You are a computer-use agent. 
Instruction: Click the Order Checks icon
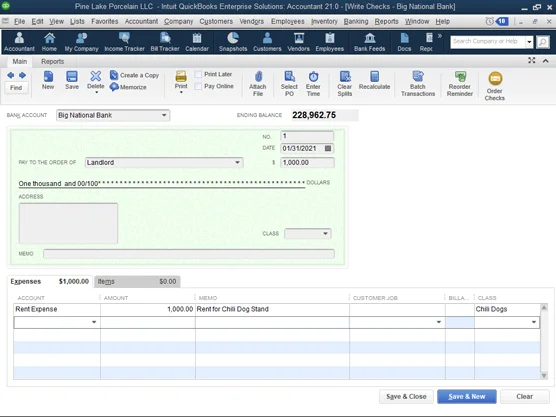pyautogui.click(x=495, y=78)
